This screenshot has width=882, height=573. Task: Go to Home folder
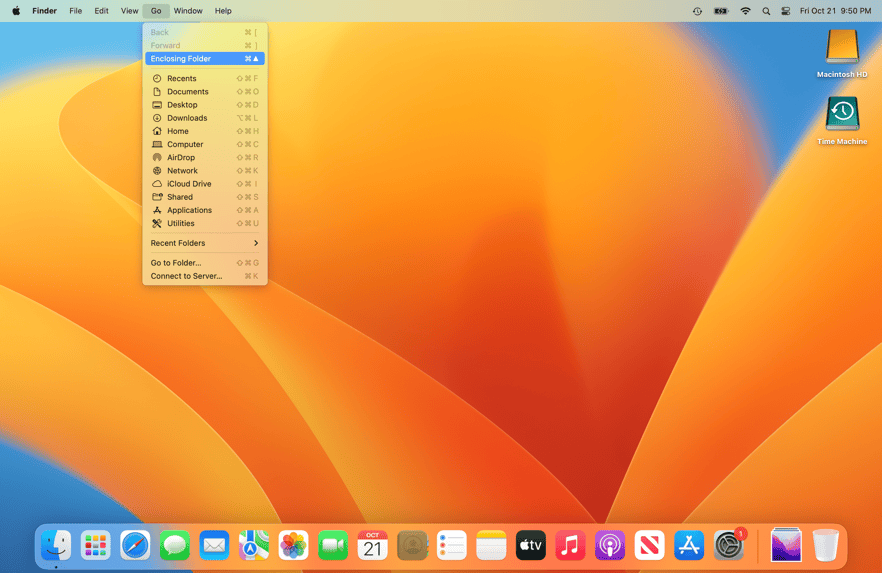coord(205,131)
